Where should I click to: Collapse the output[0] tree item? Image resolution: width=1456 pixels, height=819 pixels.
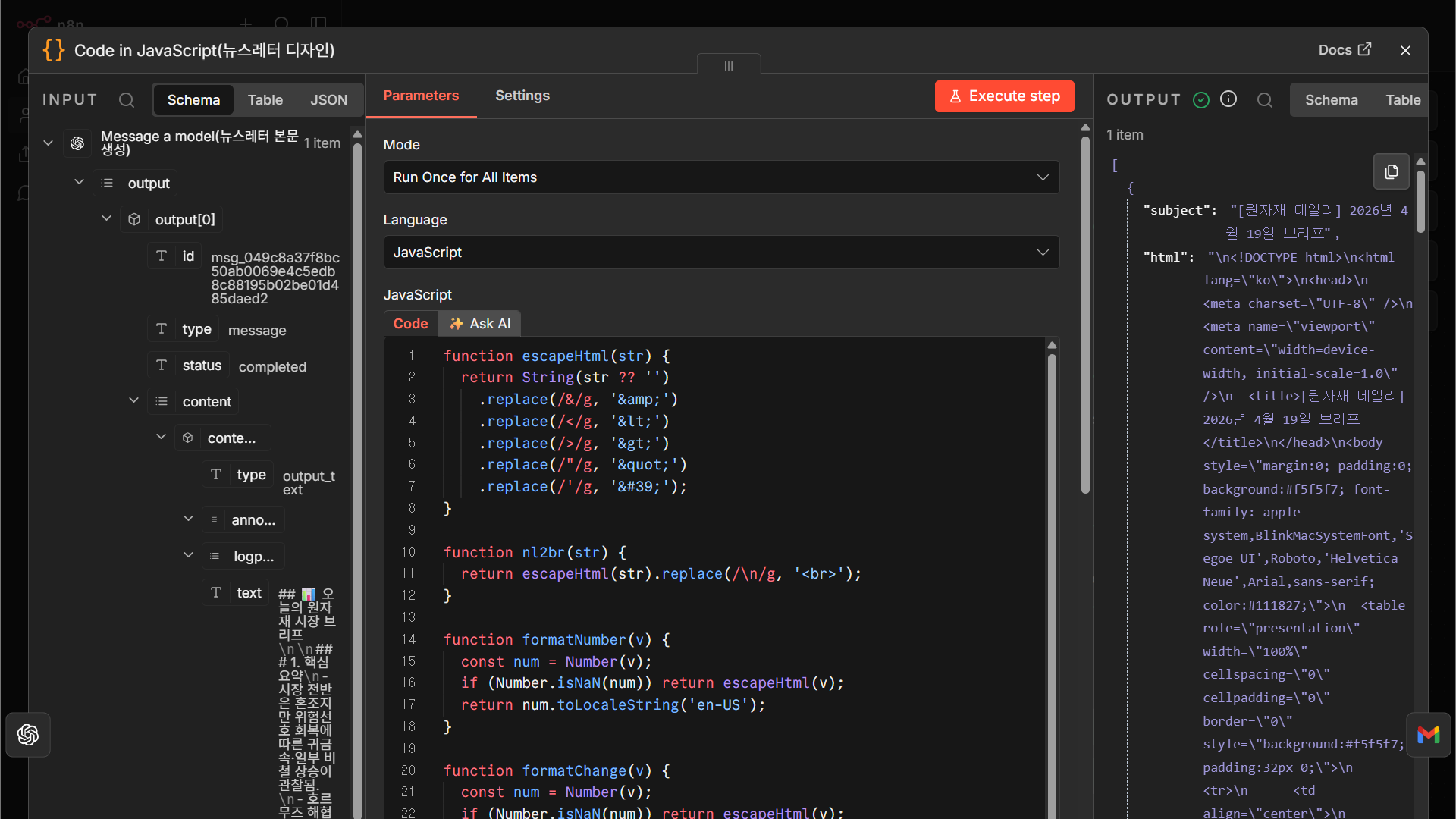(106, 218)
